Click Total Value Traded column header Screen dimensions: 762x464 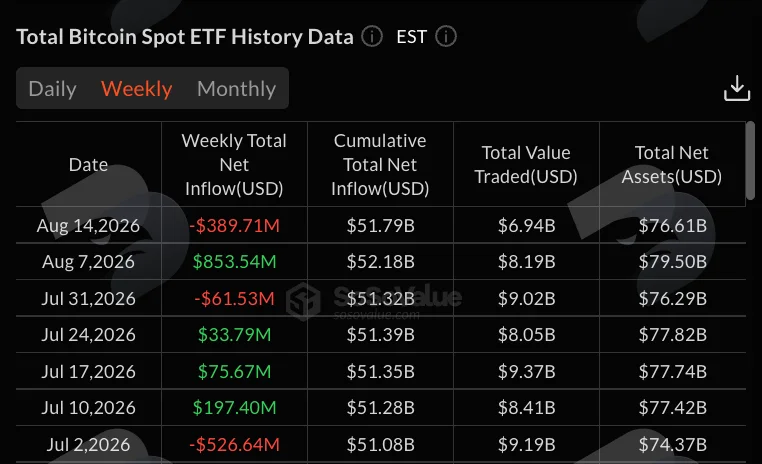pos(526,165)
